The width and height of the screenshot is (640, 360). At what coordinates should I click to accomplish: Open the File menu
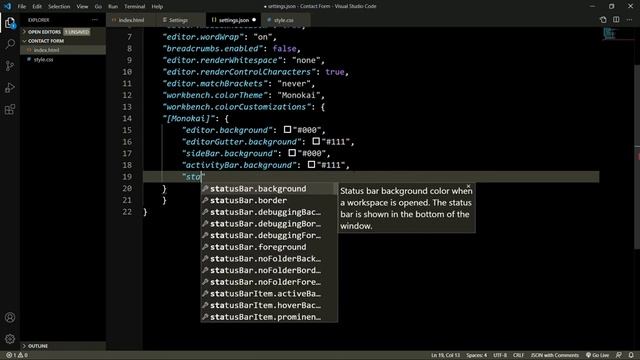coord(22,7)
